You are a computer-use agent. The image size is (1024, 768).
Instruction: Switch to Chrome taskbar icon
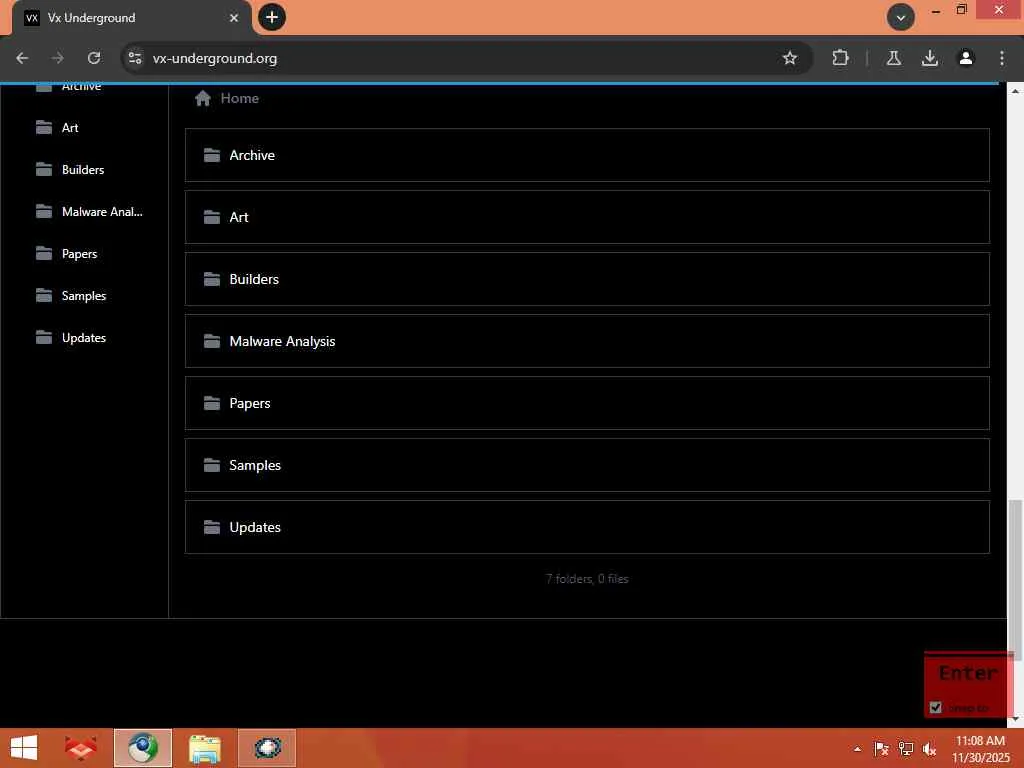point(142,748)
